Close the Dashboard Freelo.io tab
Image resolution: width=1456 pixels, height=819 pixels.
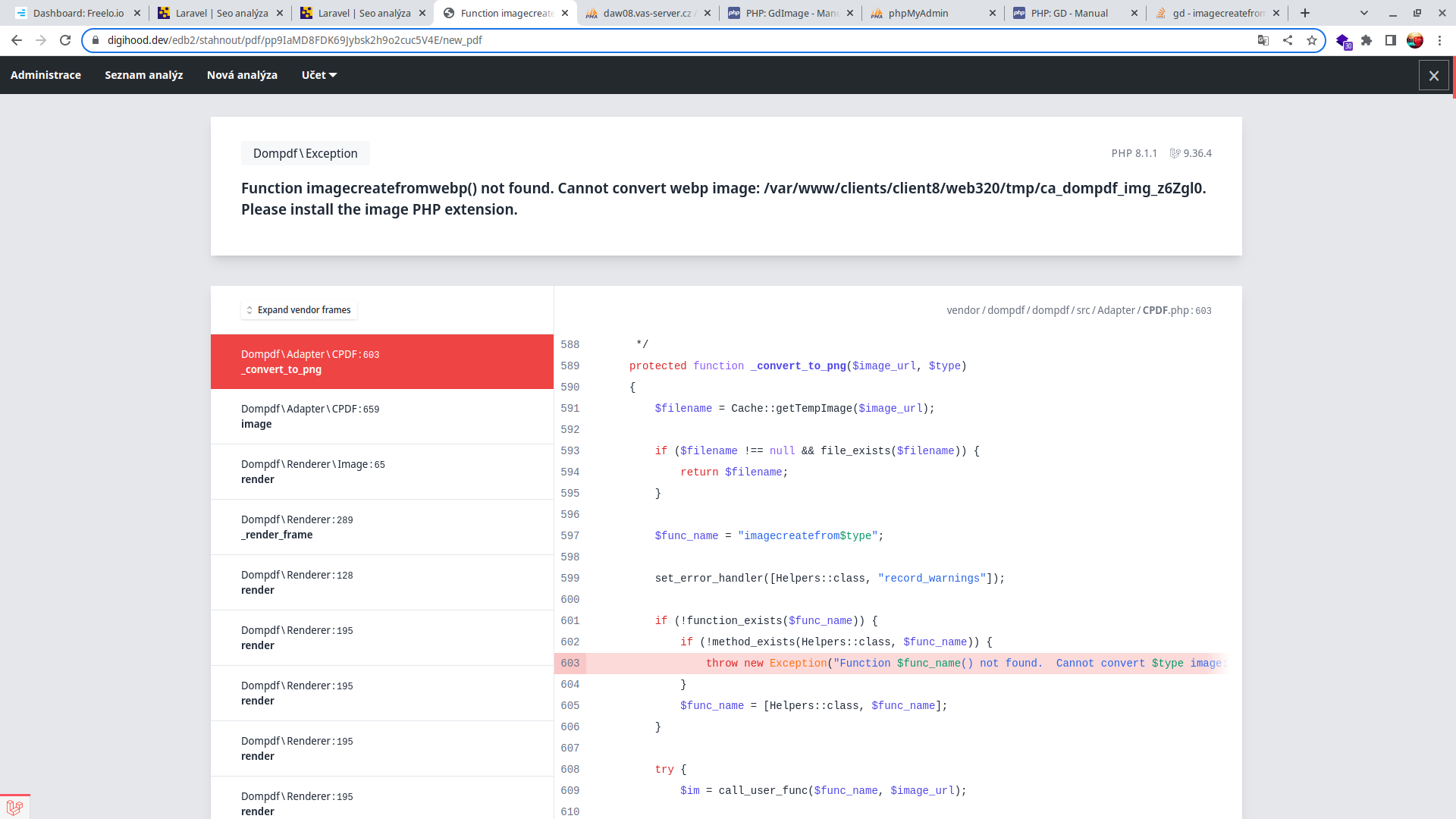click(x=137, y=13)
